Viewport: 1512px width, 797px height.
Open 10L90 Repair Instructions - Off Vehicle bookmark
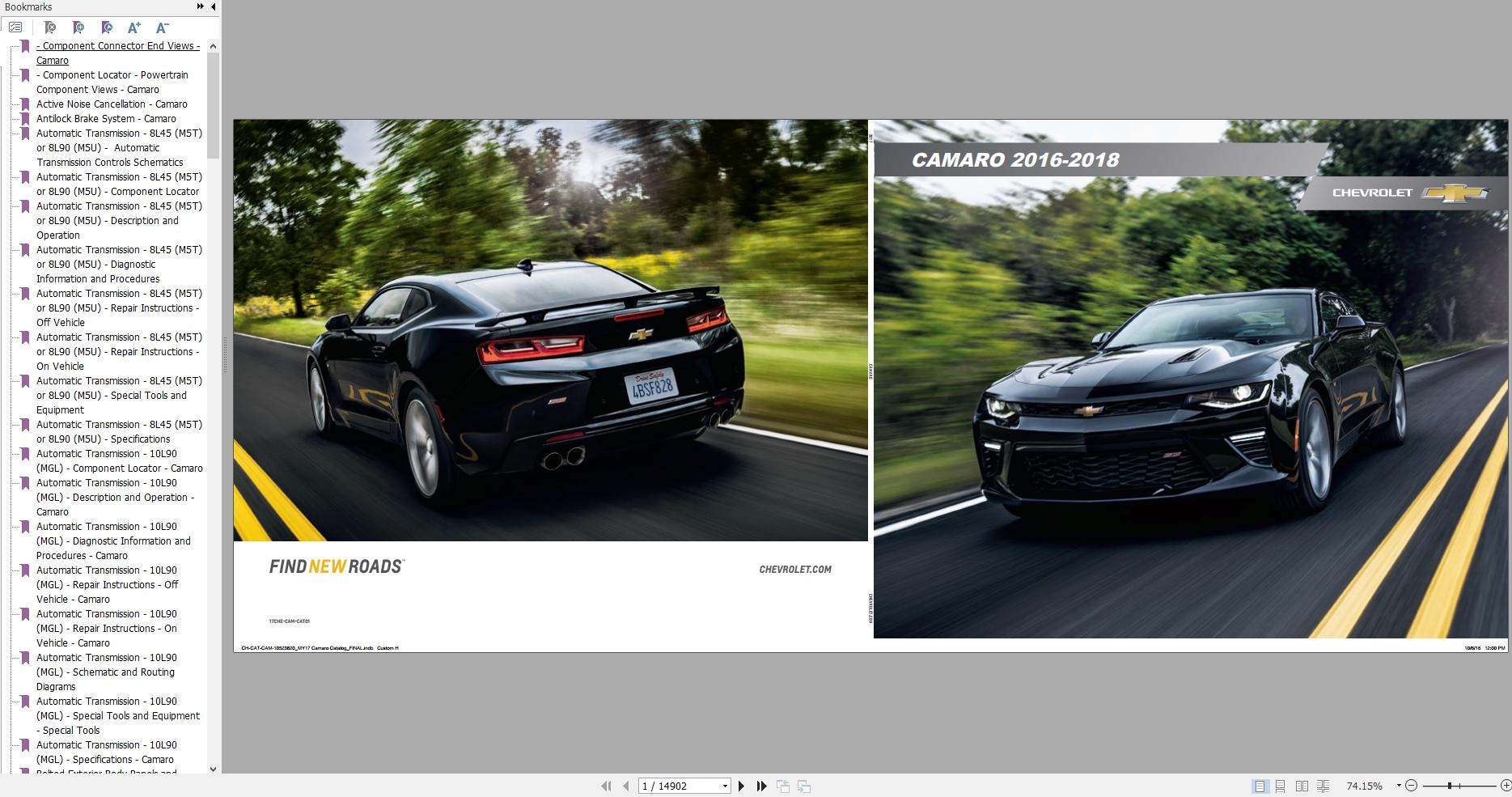tap(108, 585)
